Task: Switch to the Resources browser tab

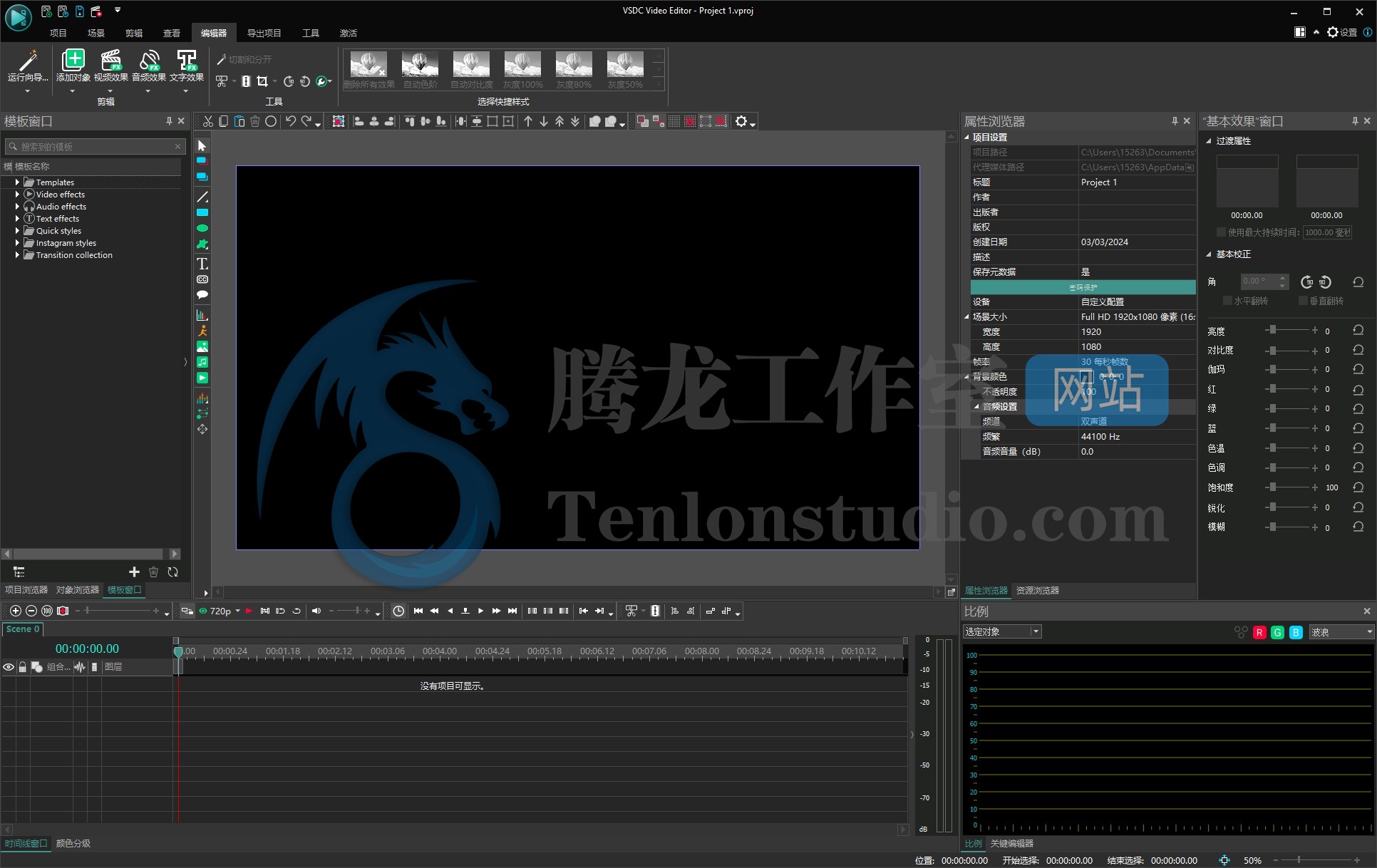Action: pyautogui.click(x=1037, y=590)
